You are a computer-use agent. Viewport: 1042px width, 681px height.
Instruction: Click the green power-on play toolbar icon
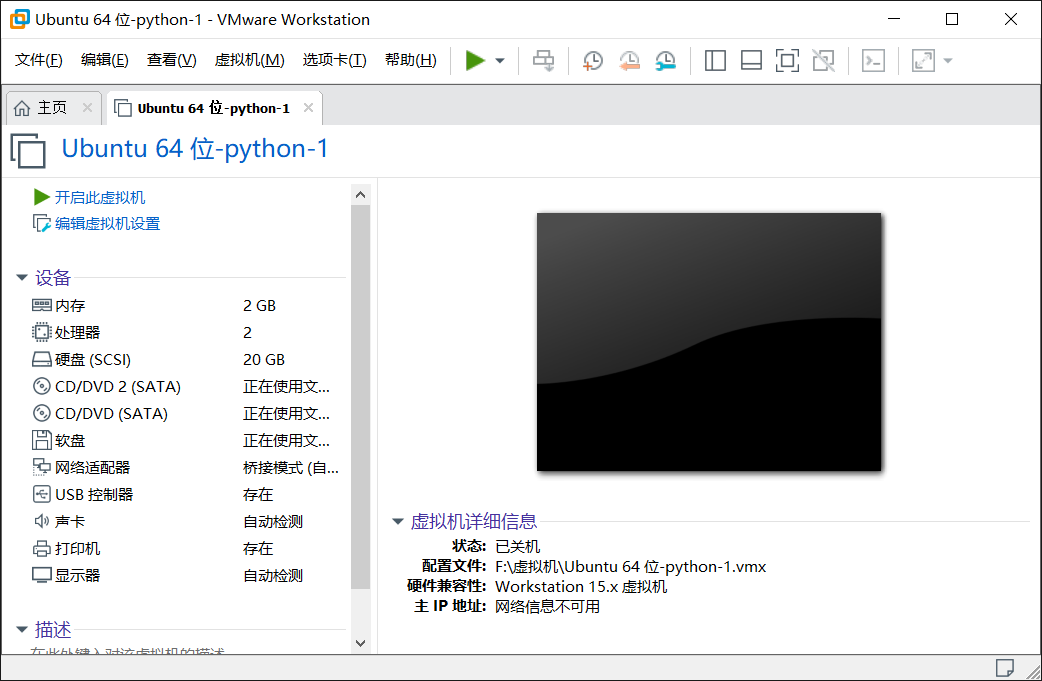[x=475, y=60]
